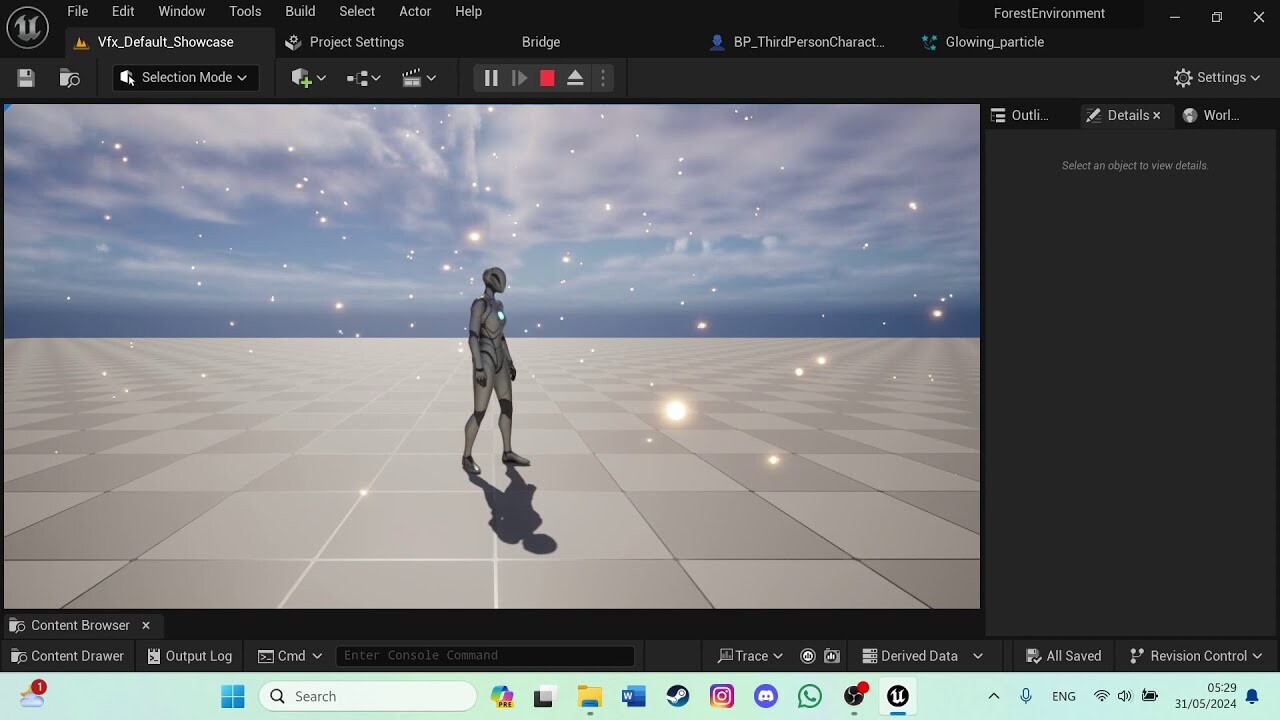
Task: Pause the Play In Editor session
Action: click(x=490, y=77)
